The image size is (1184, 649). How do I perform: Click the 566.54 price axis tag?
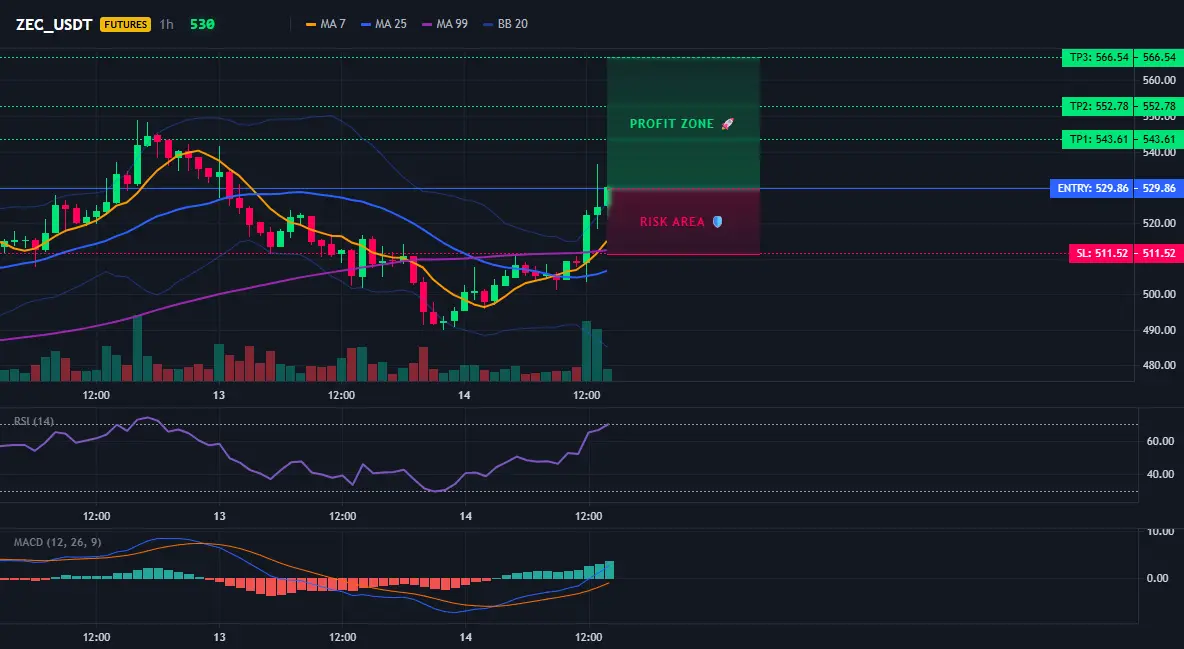coord(1159,57)
